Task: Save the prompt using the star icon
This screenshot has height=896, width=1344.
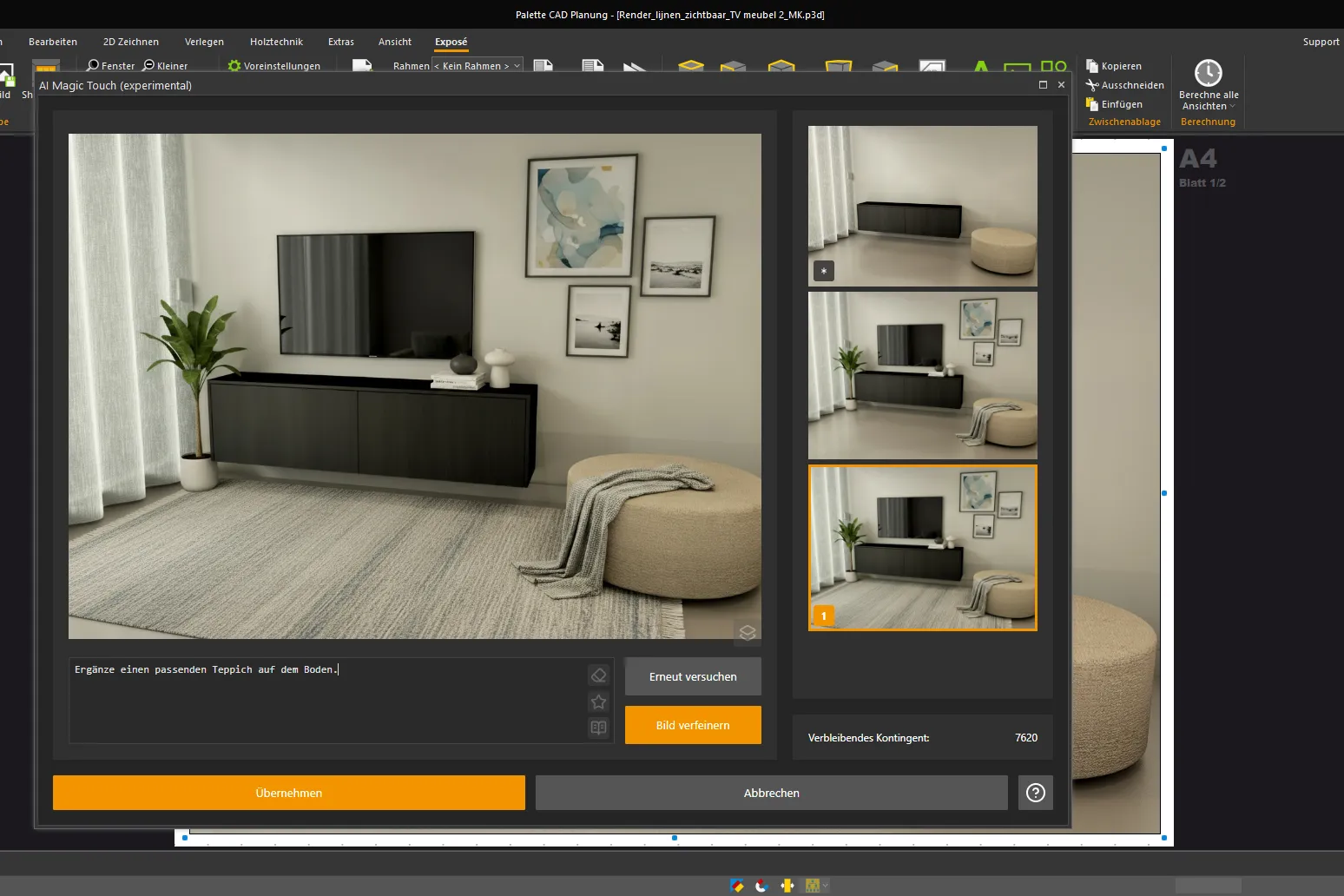Action: [x=598, y=702]
